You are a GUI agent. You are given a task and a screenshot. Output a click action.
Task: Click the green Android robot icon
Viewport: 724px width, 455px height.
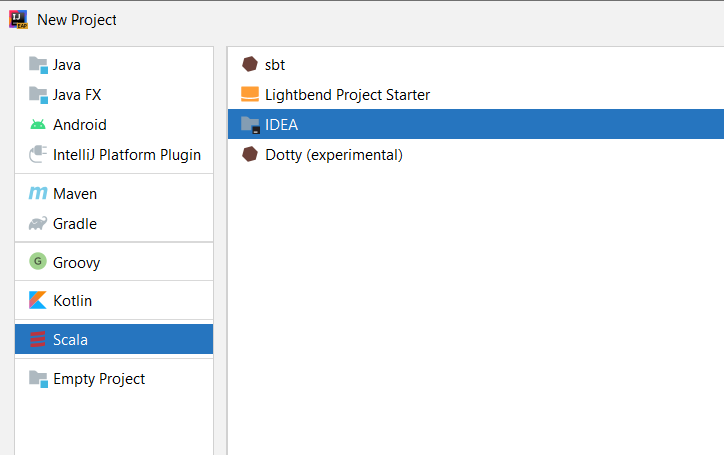click(38, 125)
